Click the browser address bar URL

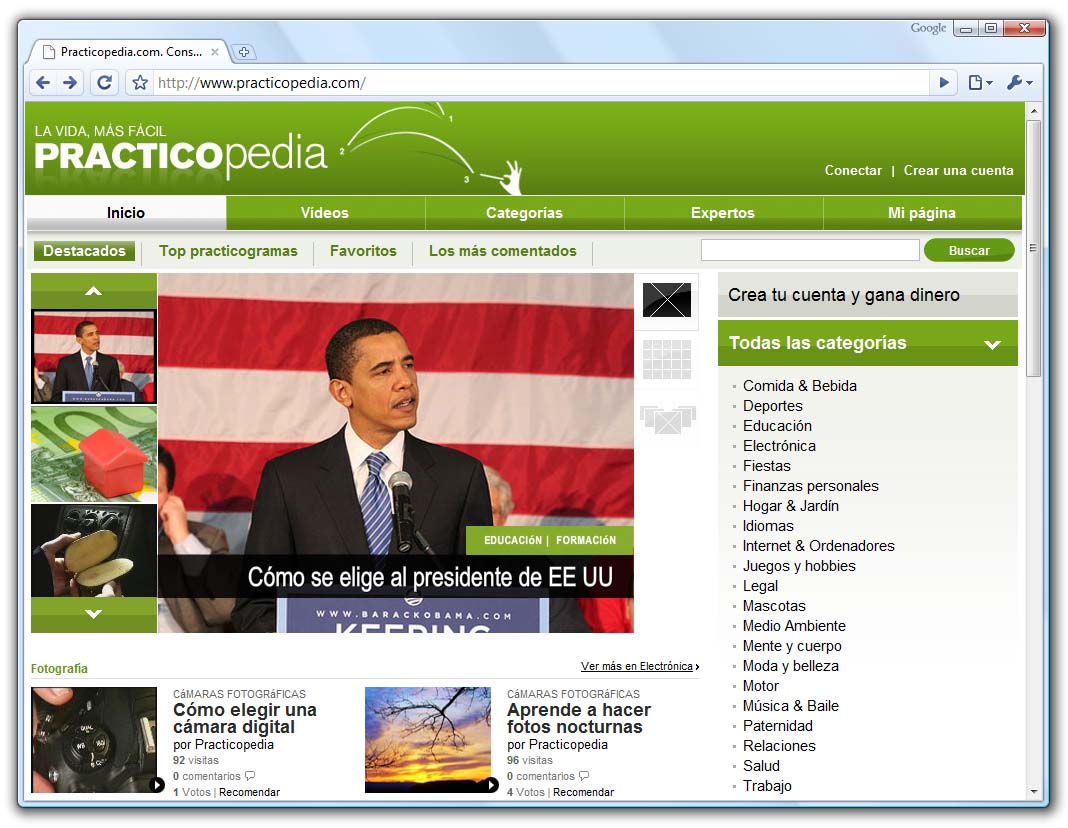262,83
